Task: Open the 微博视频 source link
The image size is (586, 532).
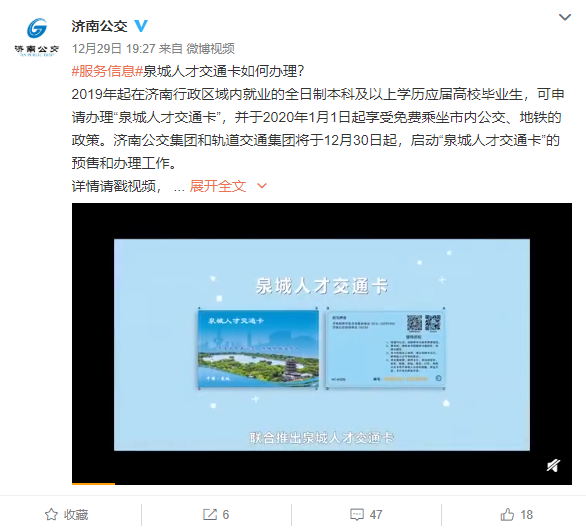Action: (210, 49)
